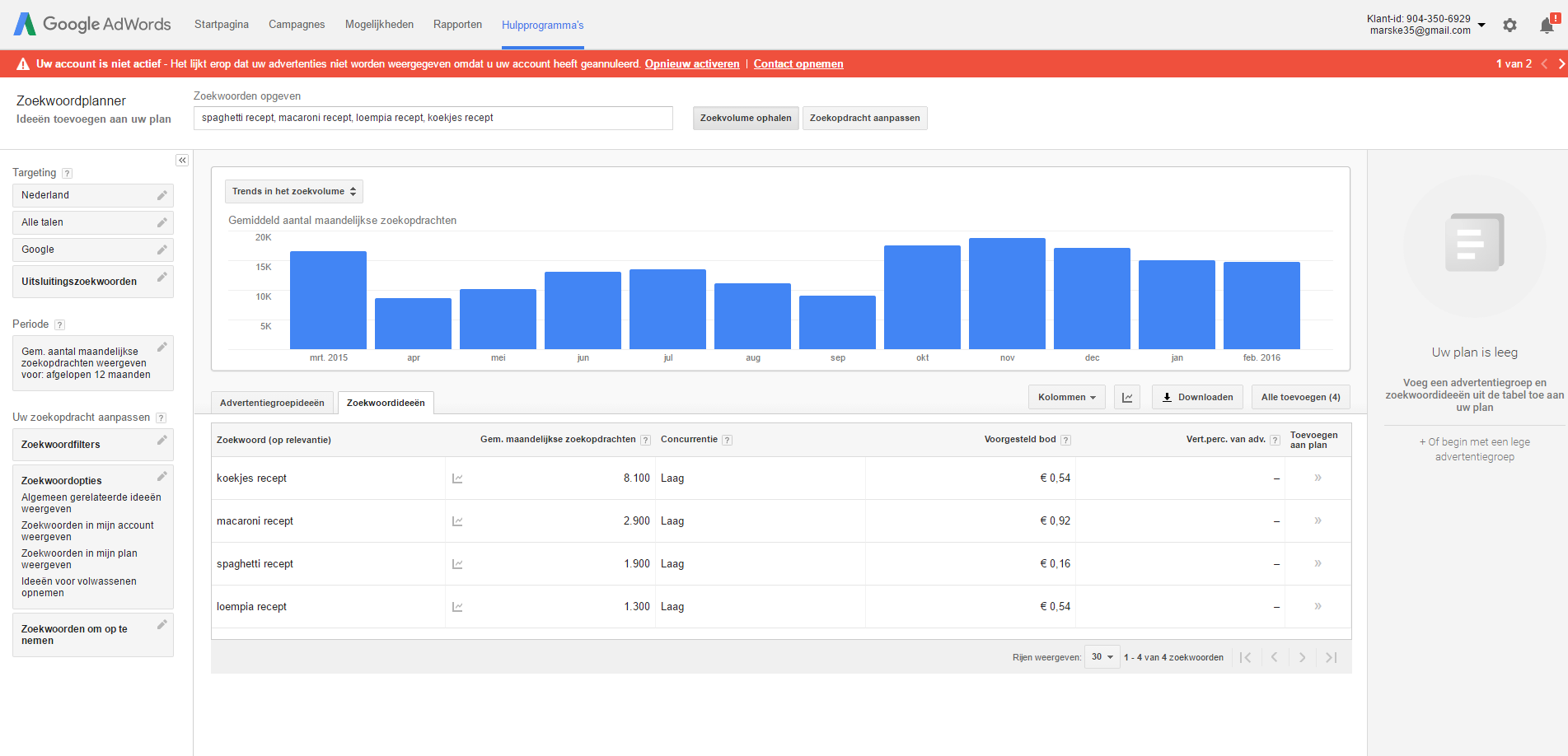Click Alle toevoegen (4) button
This screenshot has width=1568, height=756.
click(1300, 397)
